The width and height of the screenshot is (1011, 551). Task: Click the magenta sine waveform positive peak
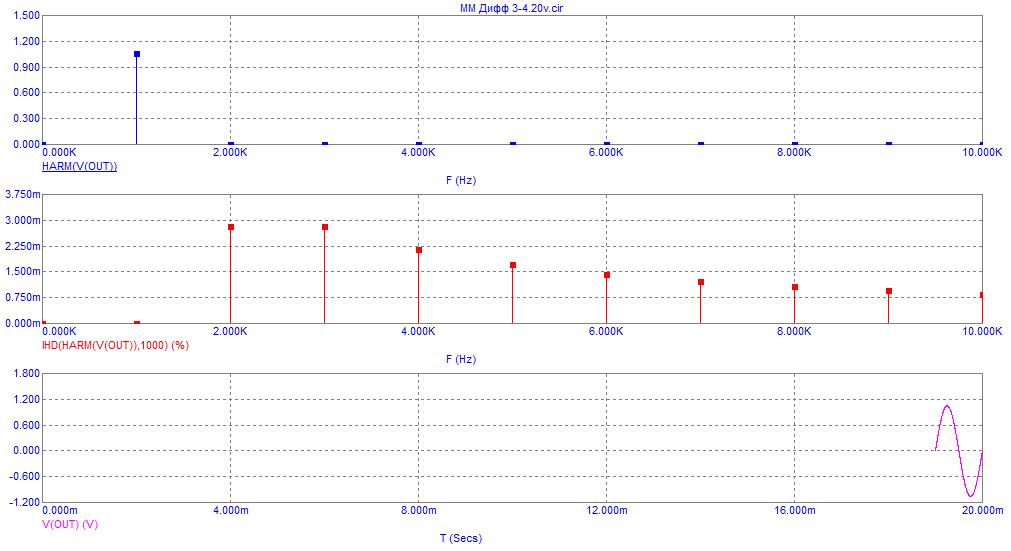tap(947, 406)
